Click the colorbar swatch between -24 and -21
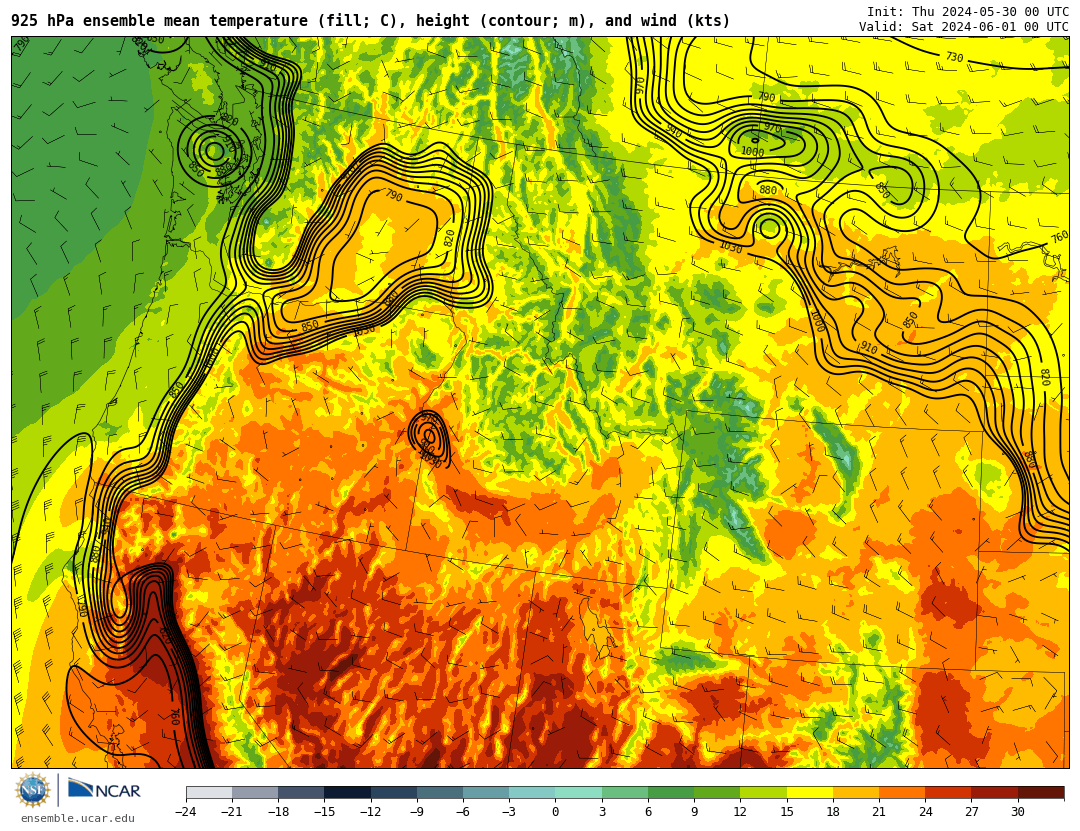 (209, 792)
